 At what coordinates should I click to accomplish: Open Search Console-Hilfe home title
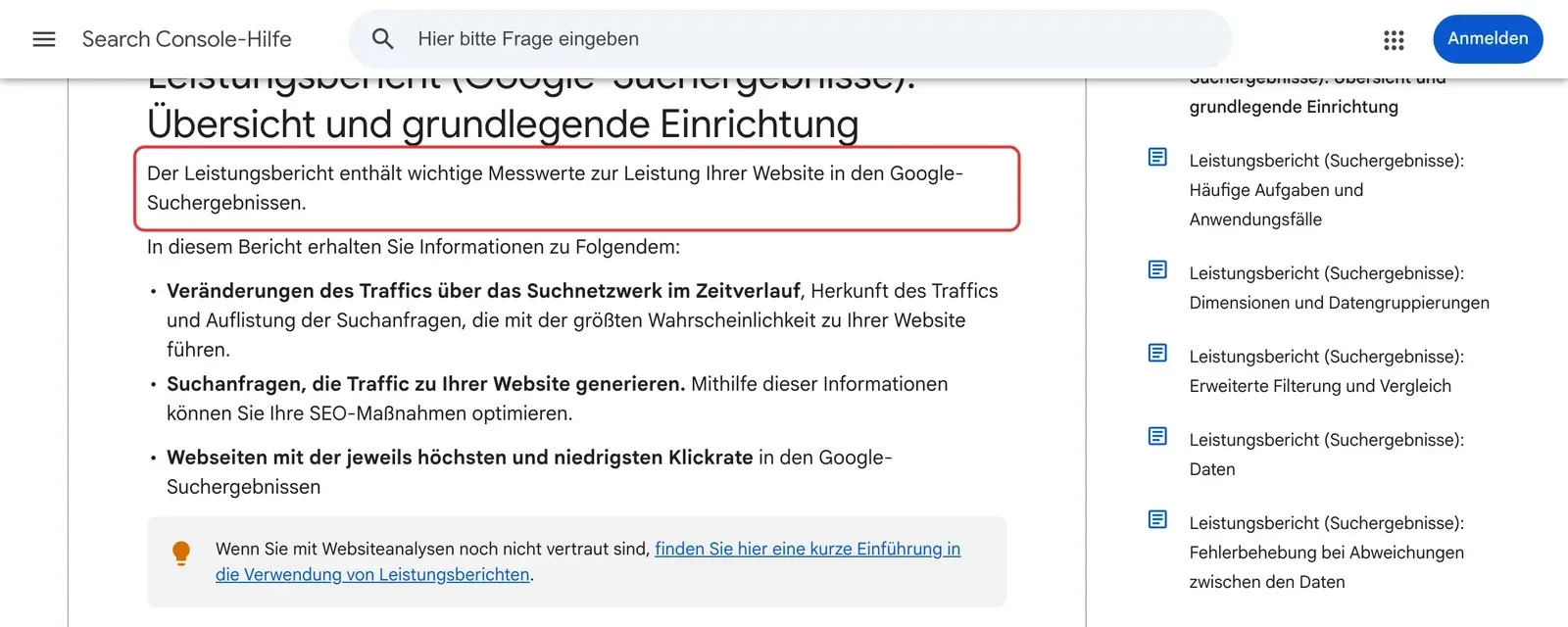(187, 39)
